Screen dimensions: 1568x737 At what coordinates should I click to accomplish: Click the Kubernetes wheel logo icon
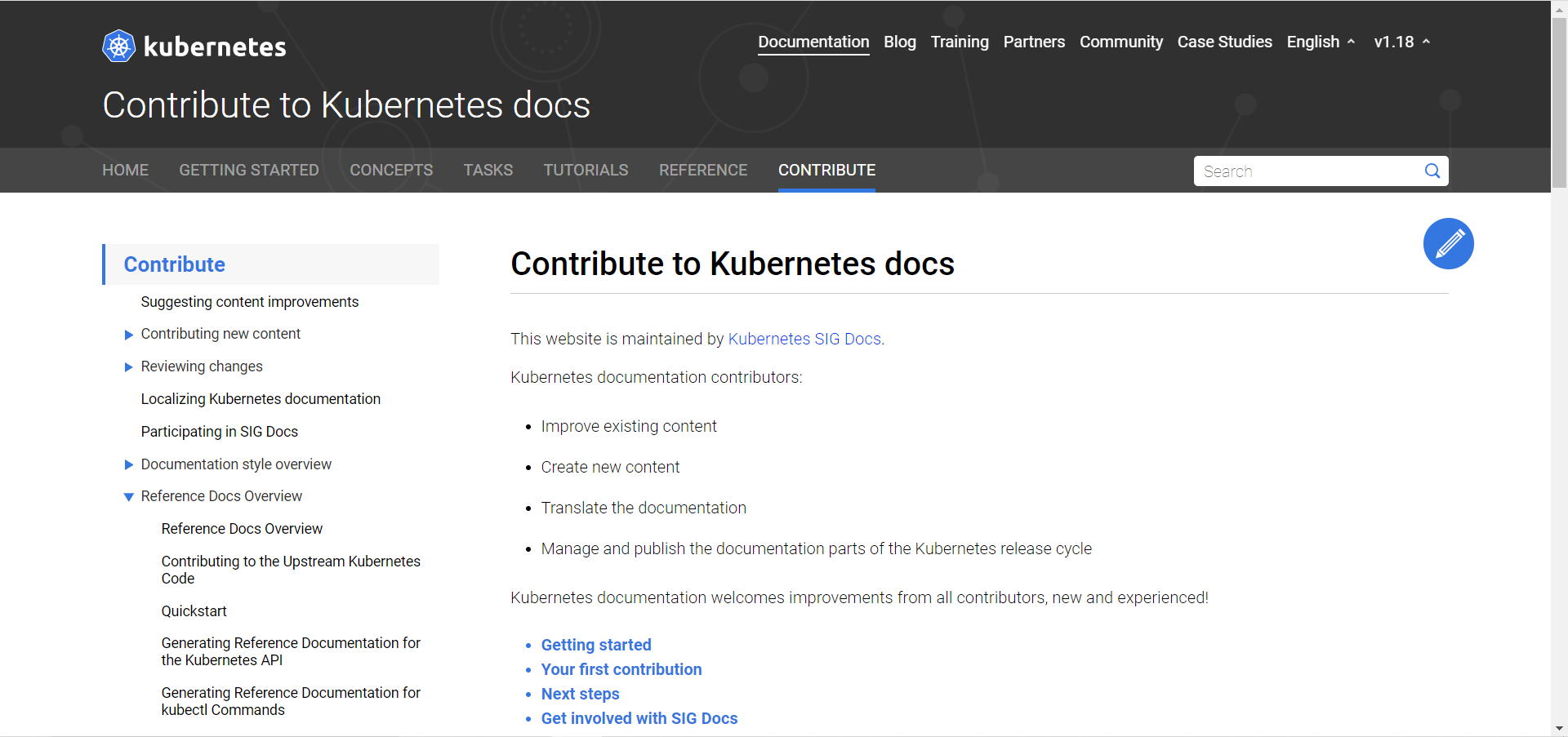[x=118, y=46]
